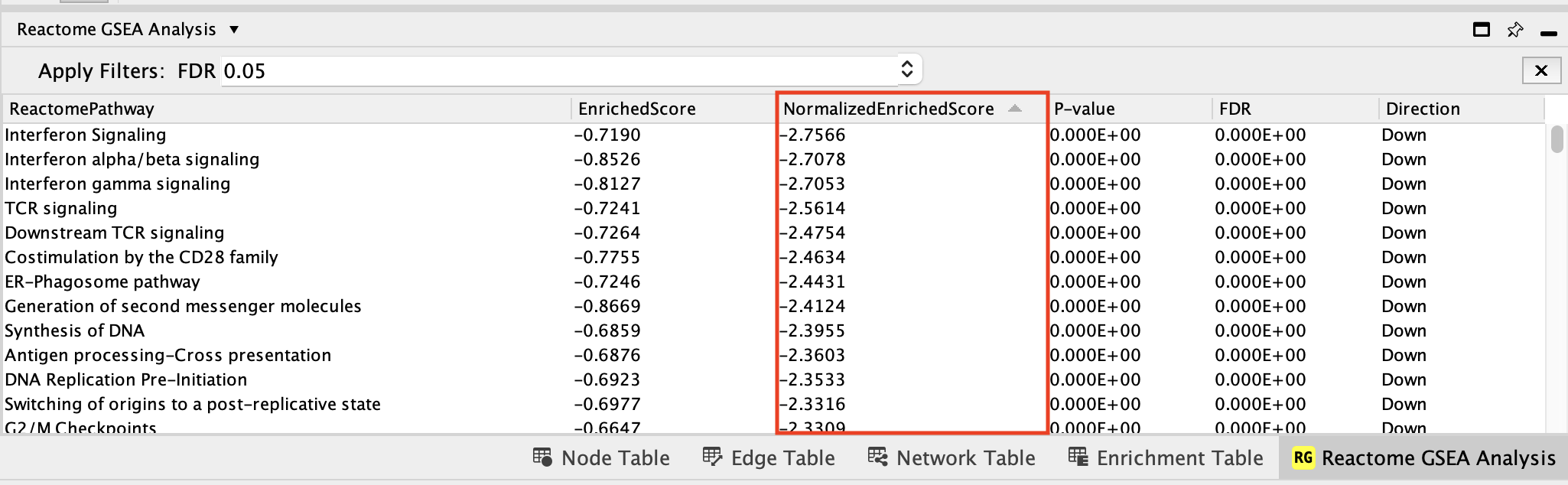Select the Interferon gamma signaling row
Viewport: 1568px width, 485px height.
coord(118,184)
